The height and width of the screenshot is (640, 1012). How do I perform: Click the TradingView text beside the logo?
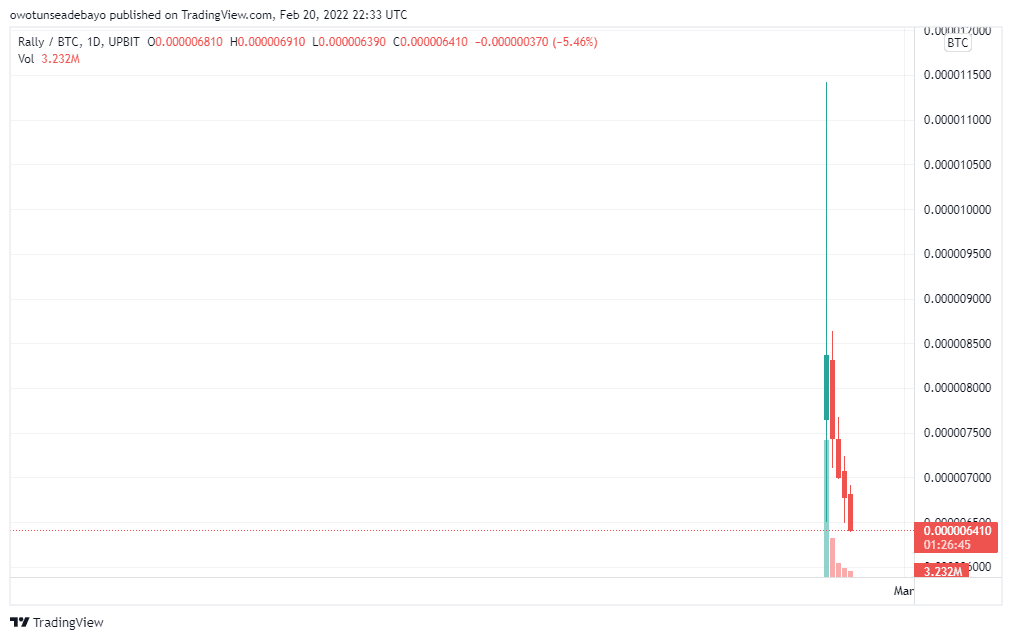point(68,622)
